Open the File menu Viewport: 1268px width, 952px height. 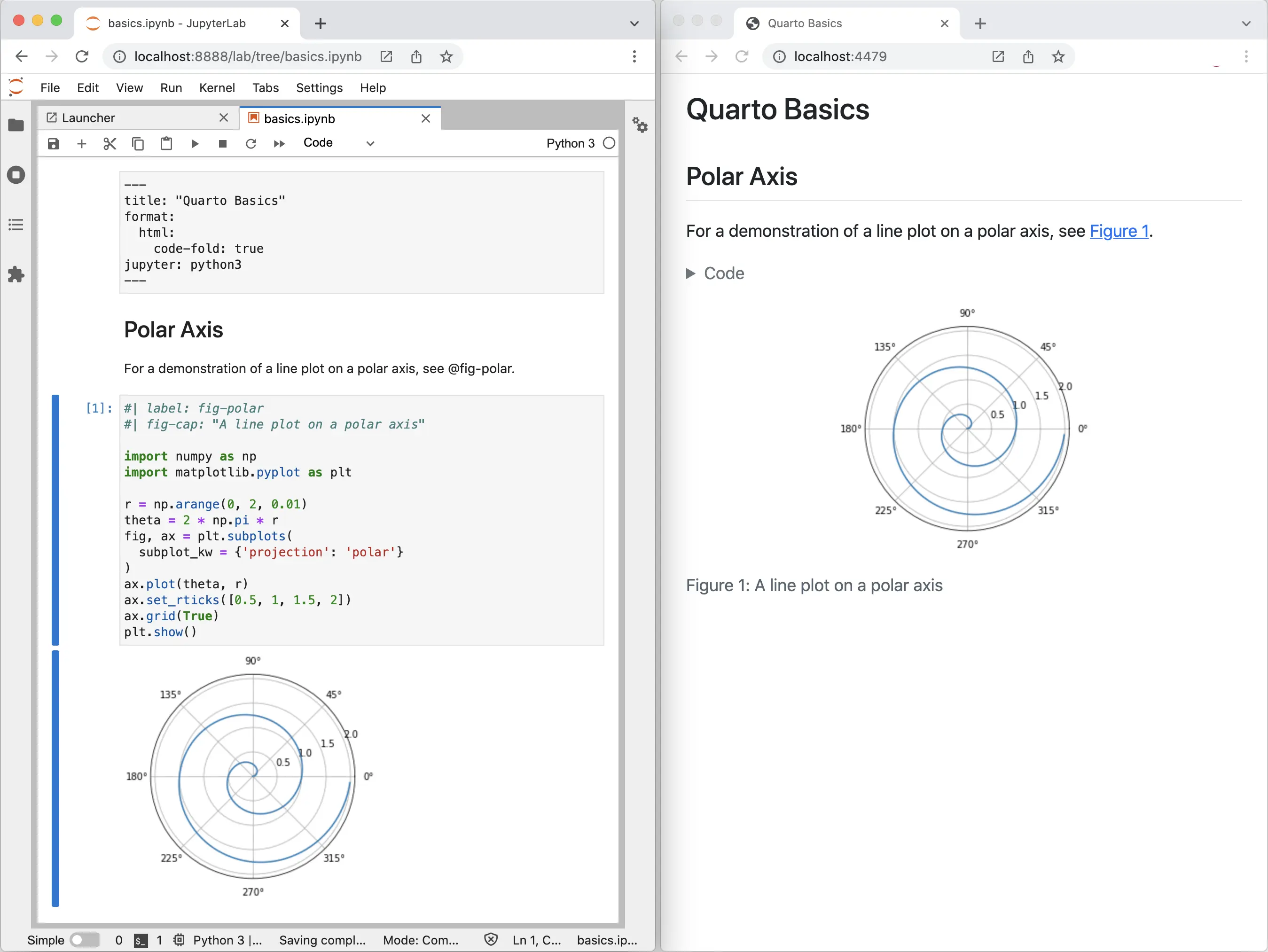click(x=50, y=88)
